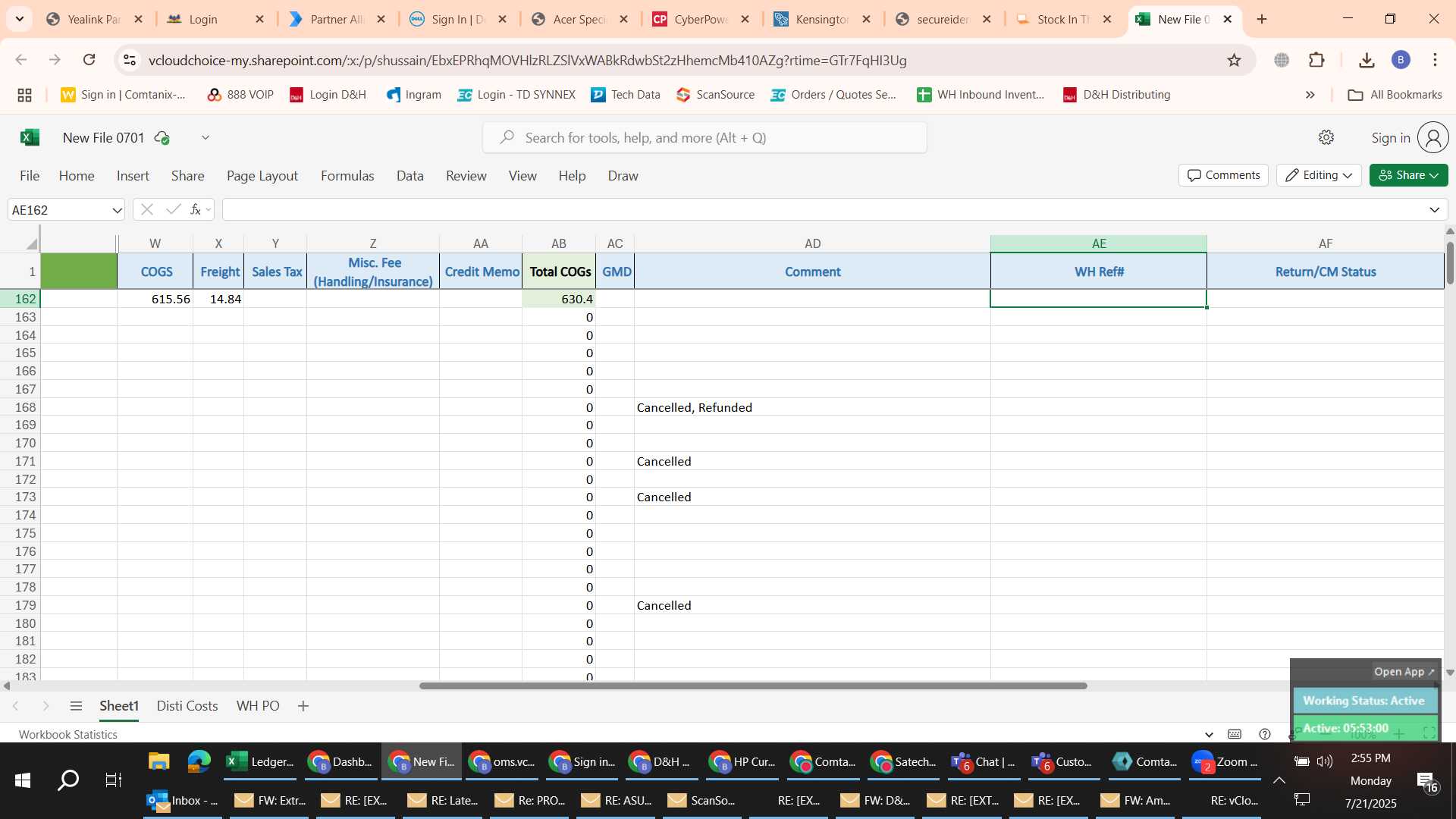Select column AD header

pyautogui.click(x=812, y=243)
